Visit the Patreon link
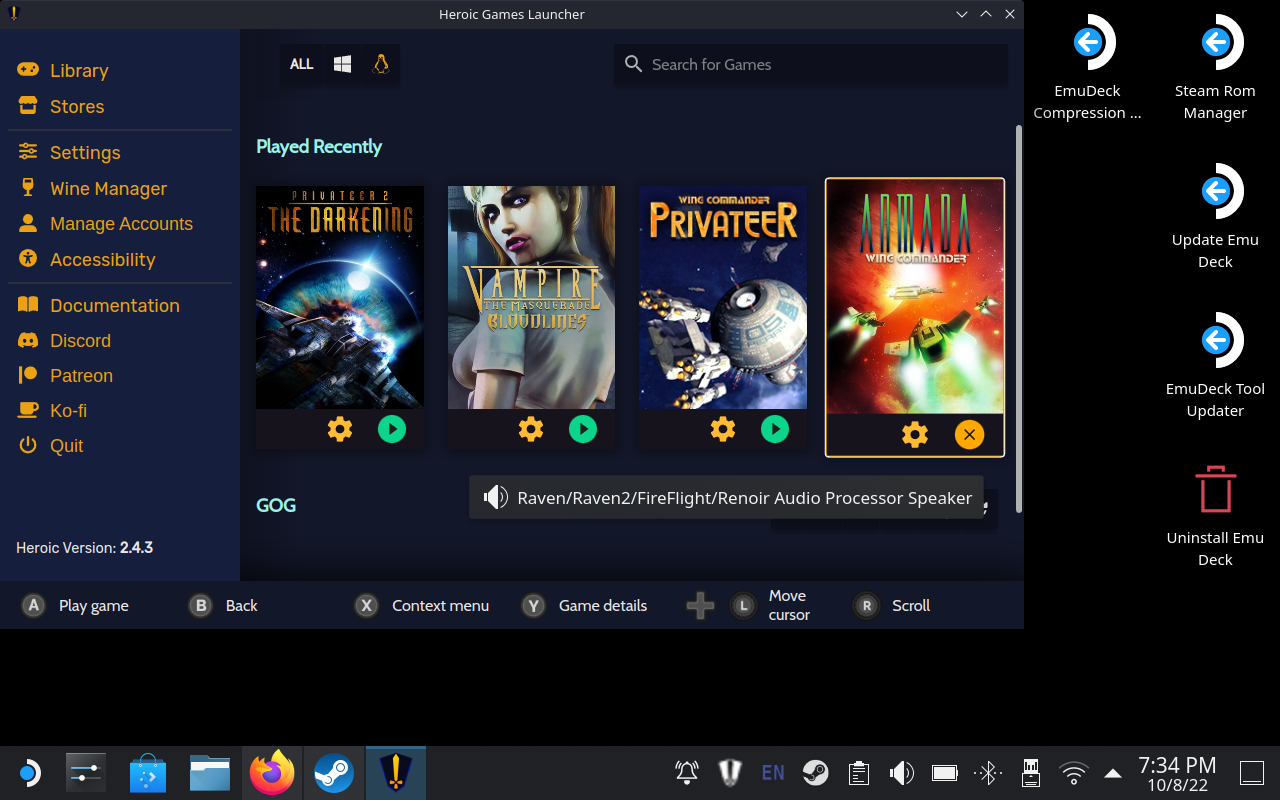 click(65, 376)
